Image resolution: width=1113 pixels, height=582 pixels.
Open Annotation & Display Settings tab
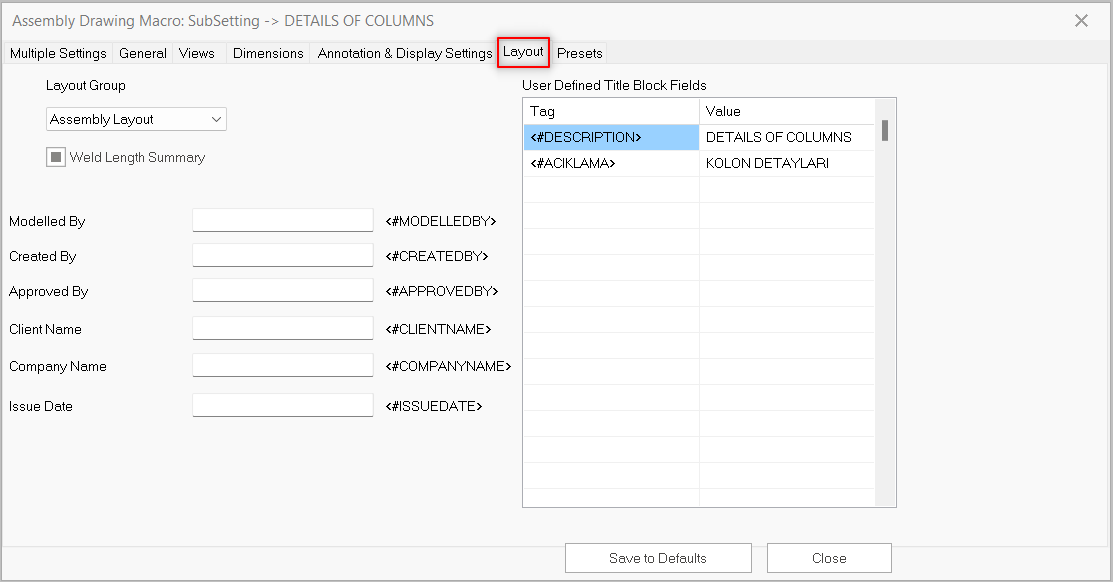click(405, 53)
